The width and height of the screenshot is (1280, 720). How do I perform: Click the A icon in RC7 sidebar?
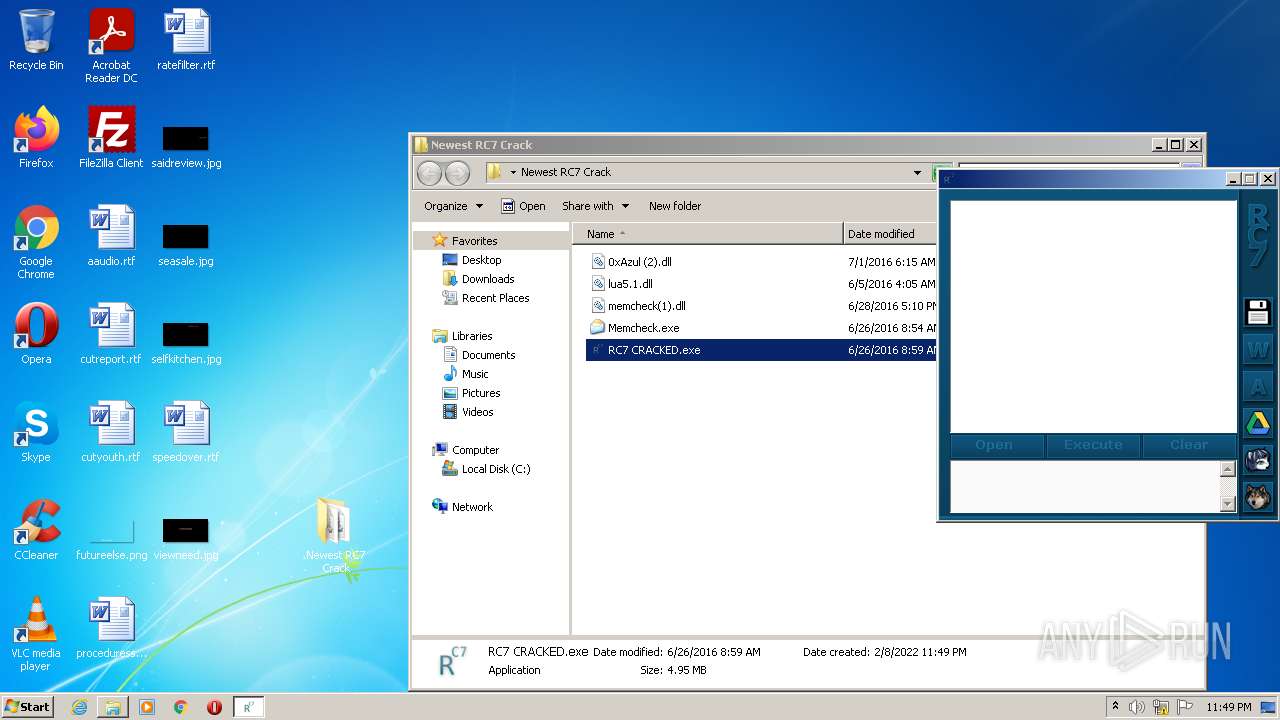click(1257, 386)
